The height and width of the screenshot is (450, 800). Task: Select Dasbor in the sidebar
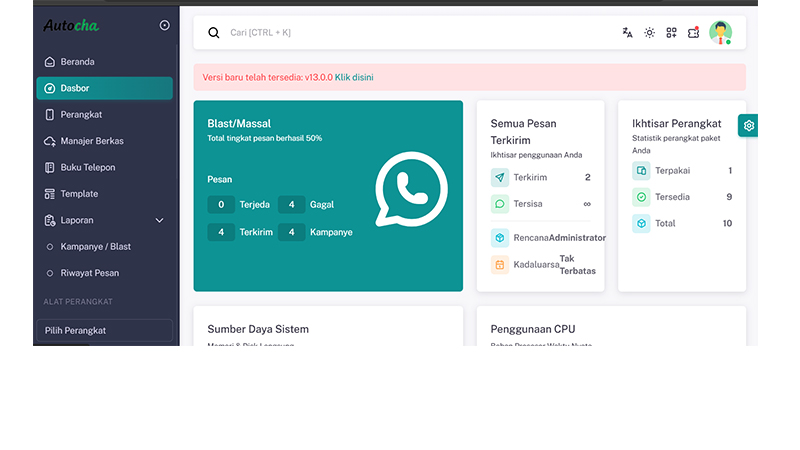click(105, 88)
